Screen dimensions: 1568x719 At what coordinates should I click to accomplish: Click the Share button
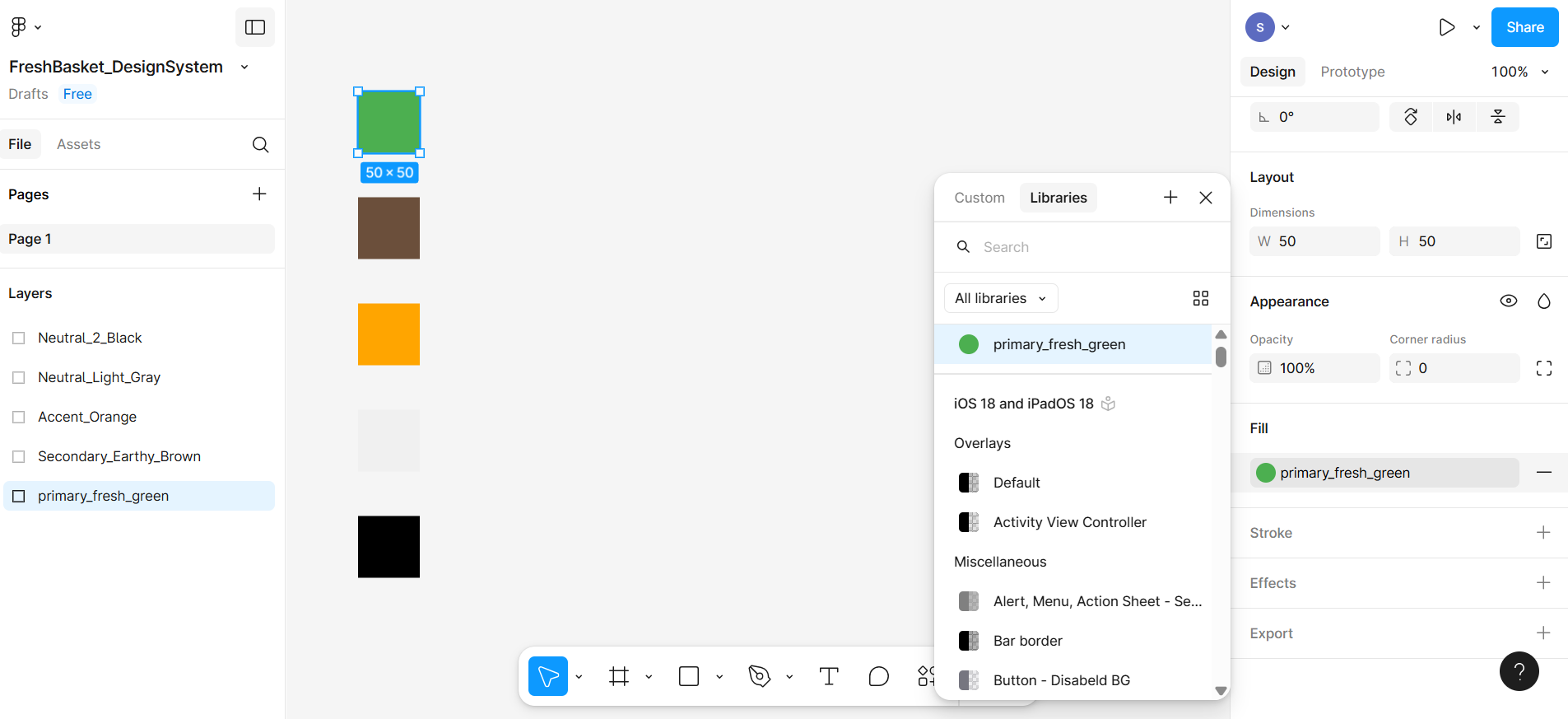pyautogui.click(x=1524, y=27)
